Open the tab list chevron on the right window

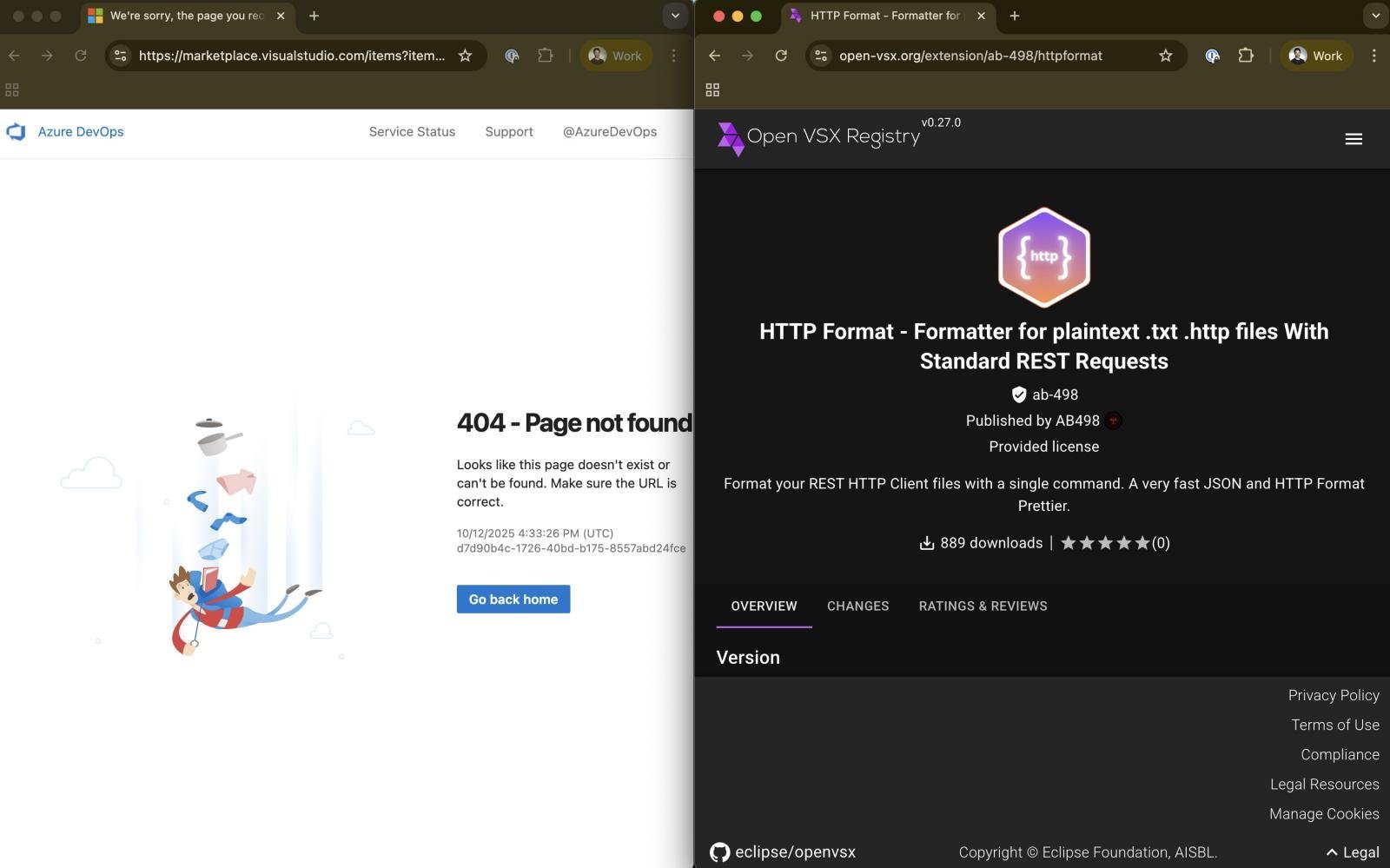click(x=1374, y=15)
